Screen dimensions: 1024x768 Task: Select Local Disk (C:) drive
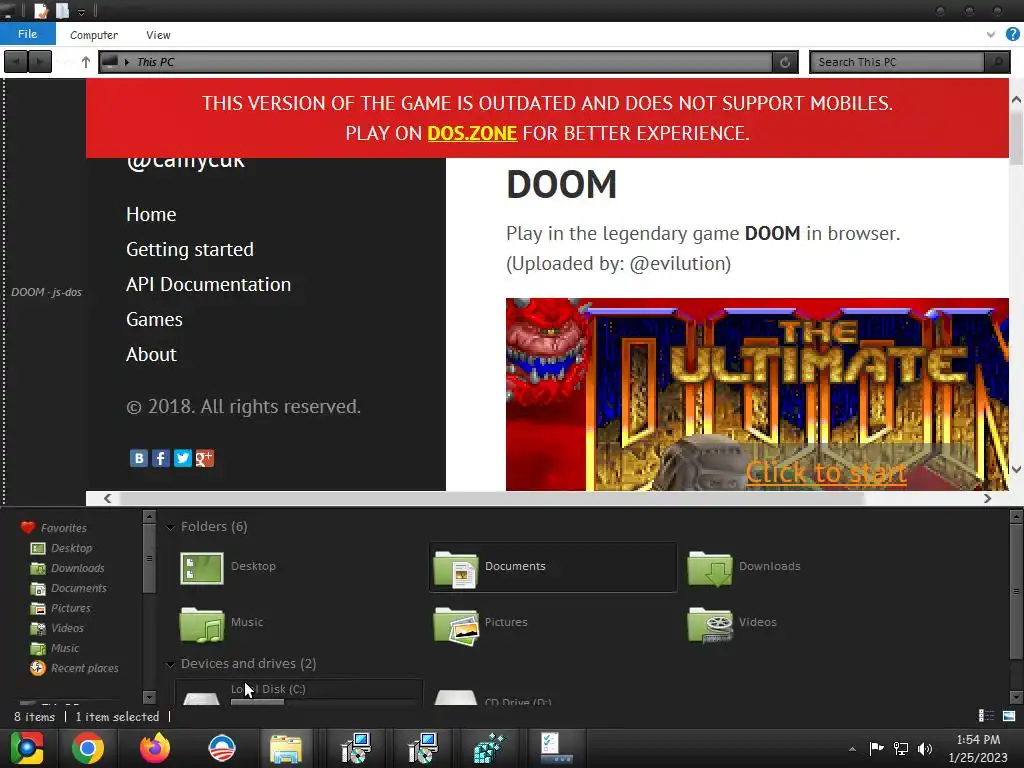click(x=298, y=692)
